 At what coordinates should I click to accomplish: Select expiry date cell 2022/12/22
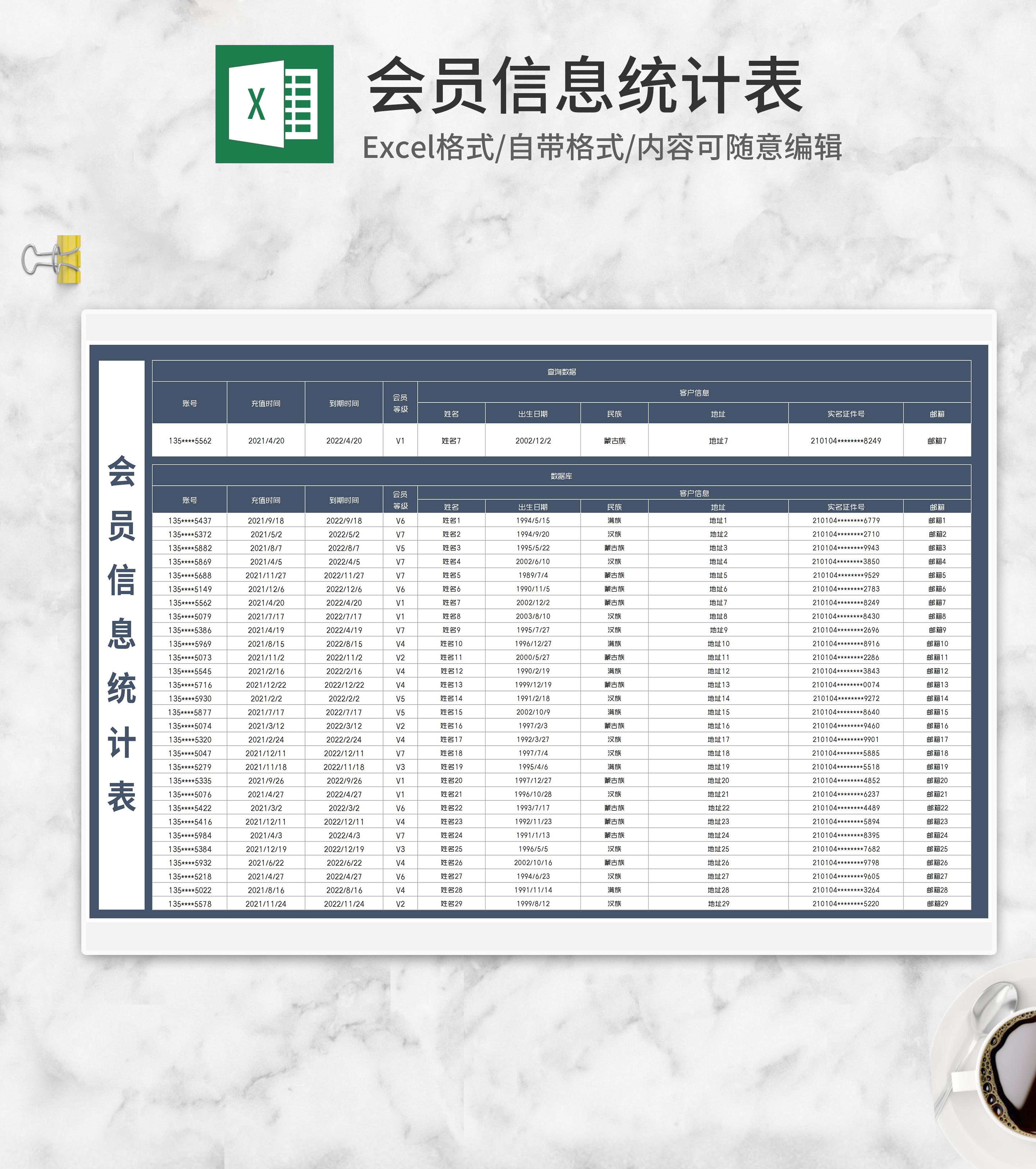click(x=343, y=684)
